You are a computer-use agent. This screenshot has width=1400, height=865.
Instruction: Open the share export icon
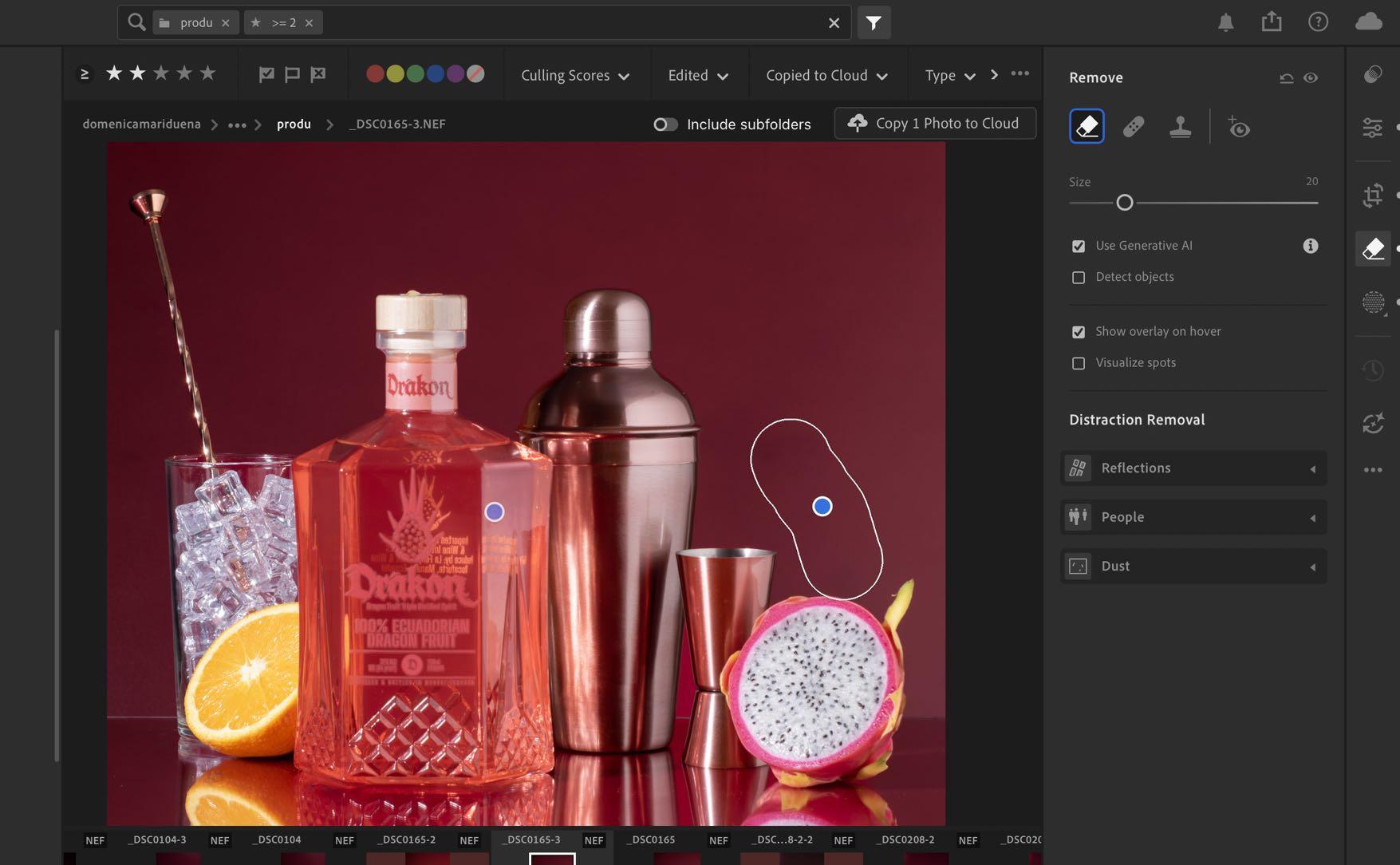pos(1271,22)
